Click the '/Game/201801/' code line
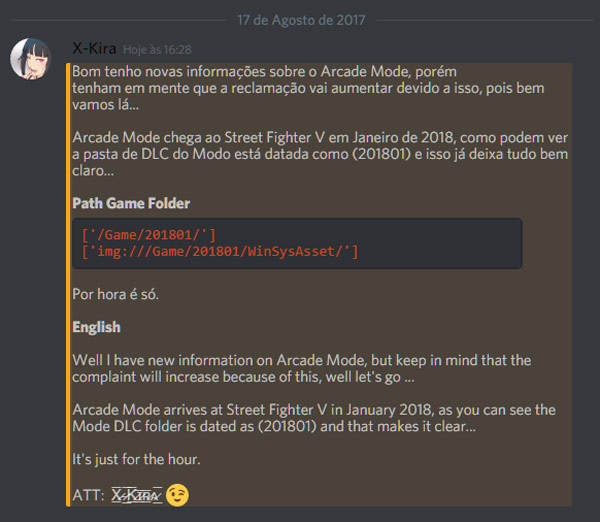 pyautogui.click(x=148, y=234)
